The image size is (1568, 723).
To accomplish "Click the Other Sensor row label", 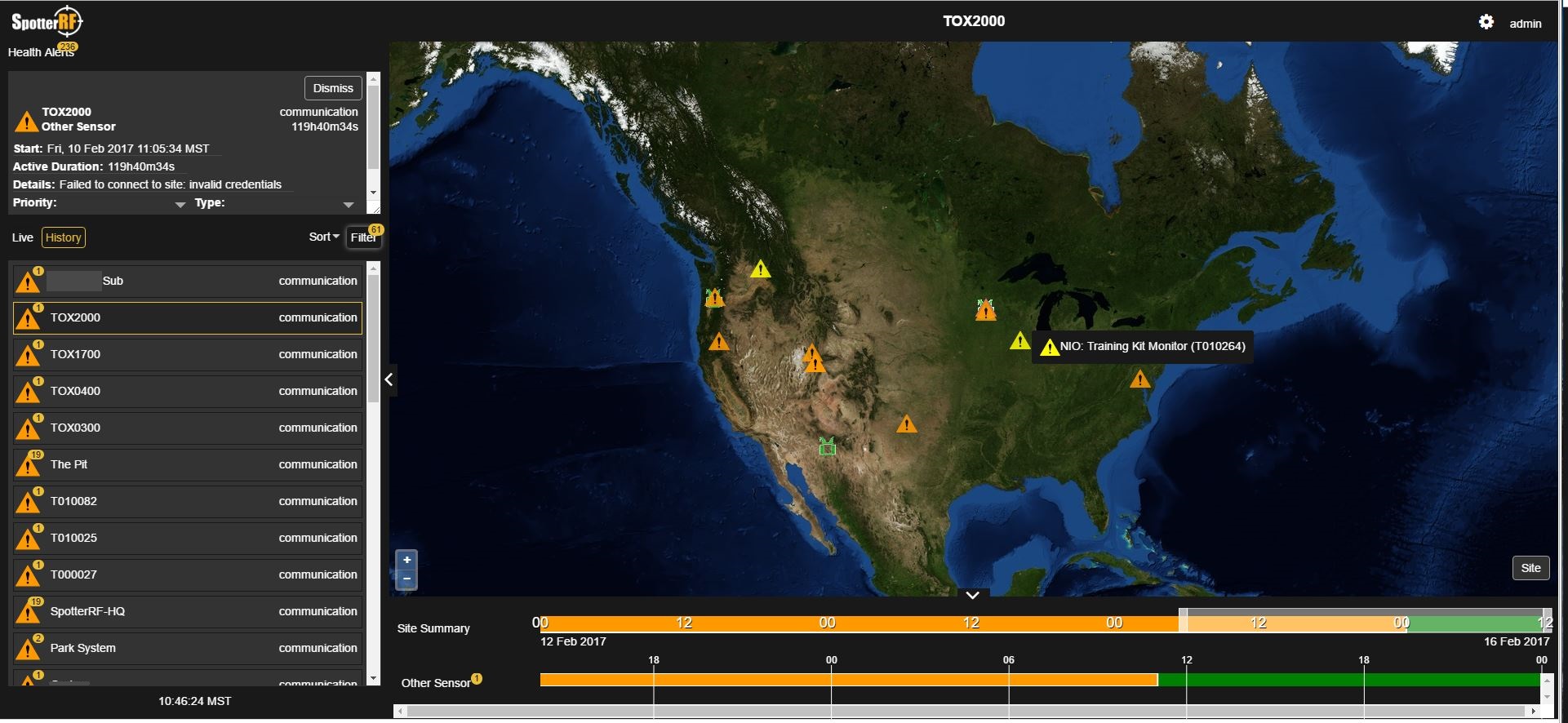I will tap(435, 683).
